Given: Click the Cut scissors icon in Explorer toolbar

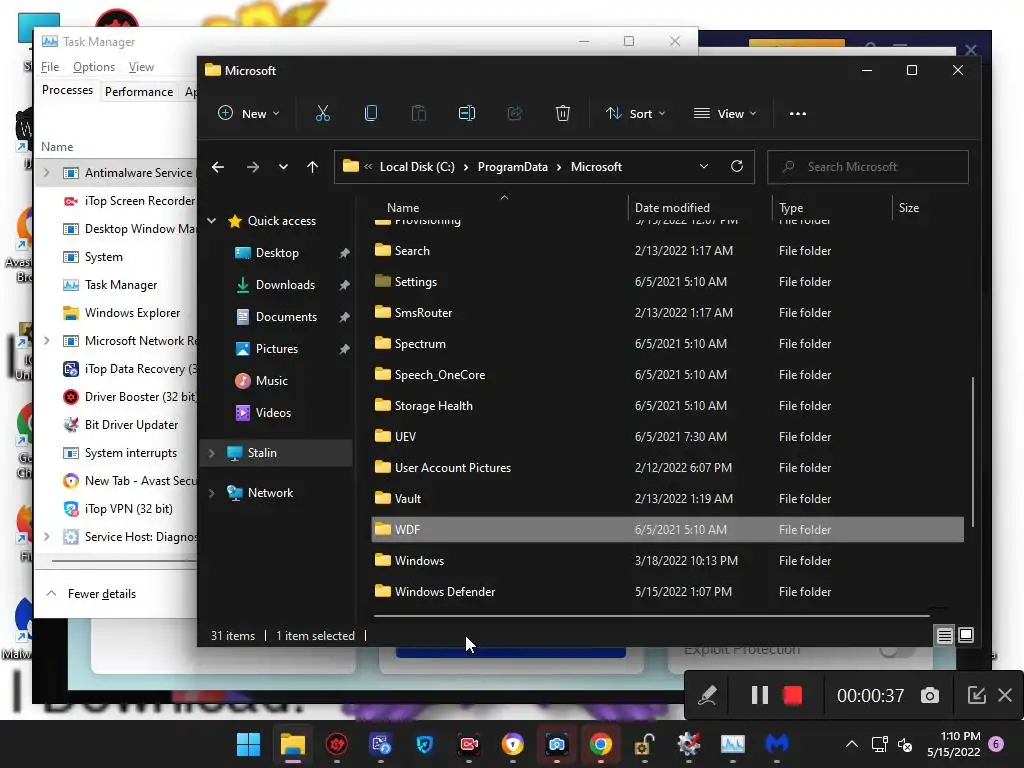Looking at the screenshot, I should pos(323,114).
